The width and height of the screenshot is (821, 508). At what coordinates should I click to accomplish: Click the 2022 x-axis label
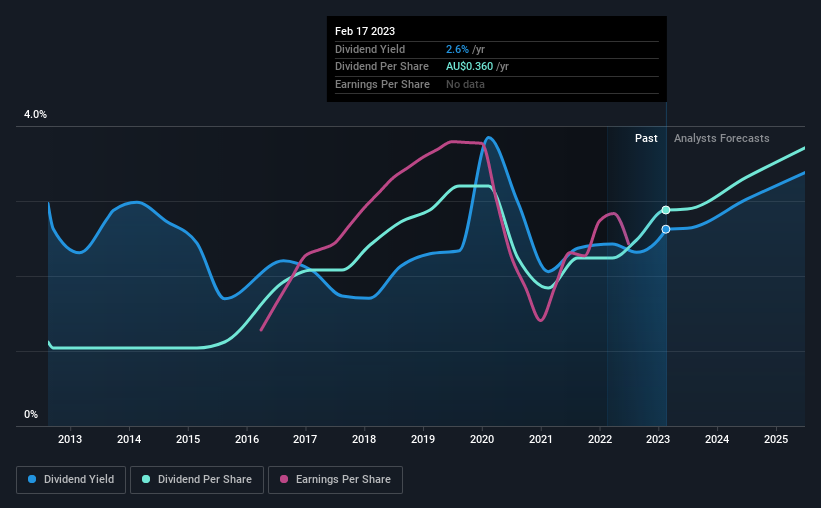[600, 439]
